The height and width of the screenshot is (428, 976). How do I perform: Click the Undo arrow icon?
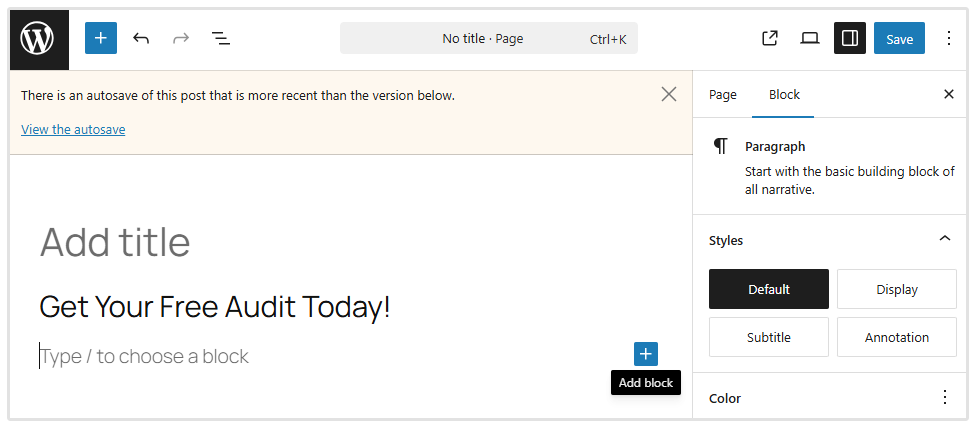(x=141, y=39)
